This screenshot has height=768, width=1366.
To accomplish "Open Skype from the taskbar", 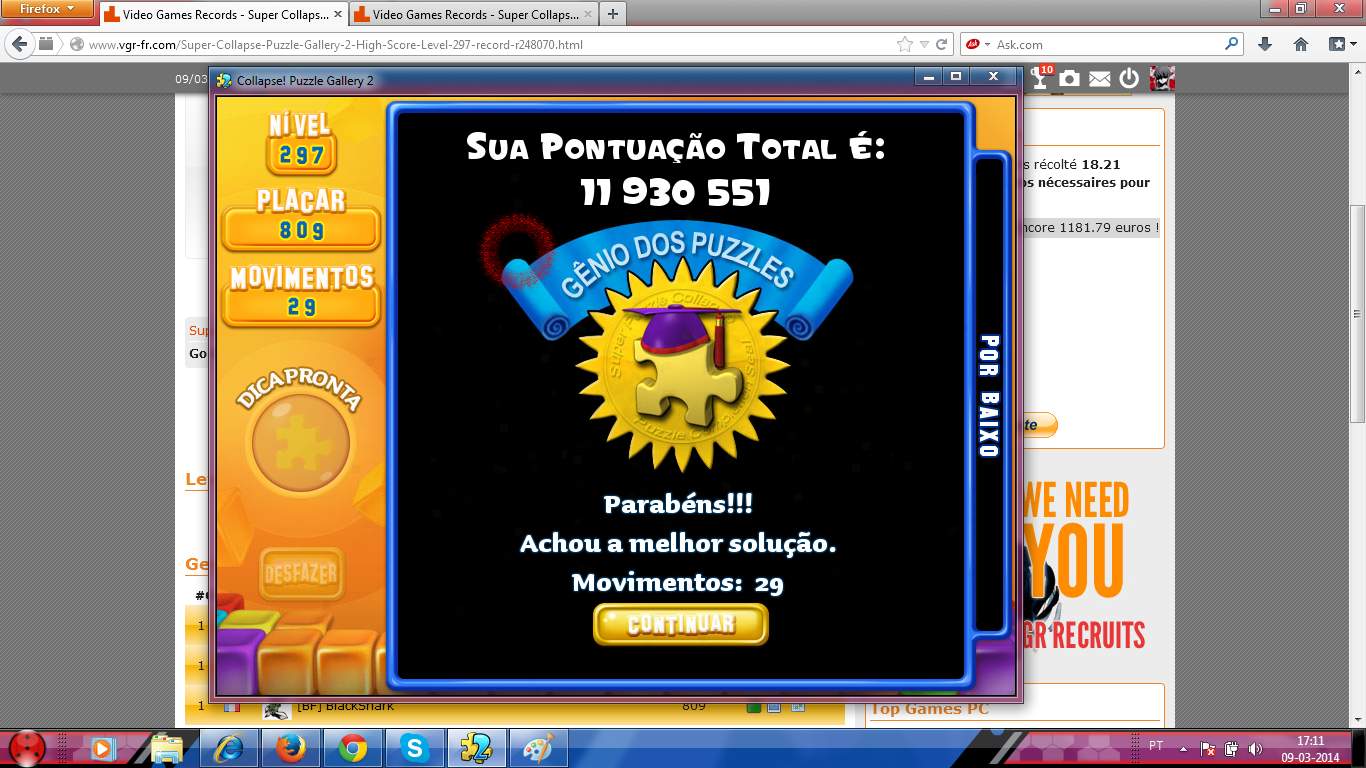I will [x=414, y=747].
